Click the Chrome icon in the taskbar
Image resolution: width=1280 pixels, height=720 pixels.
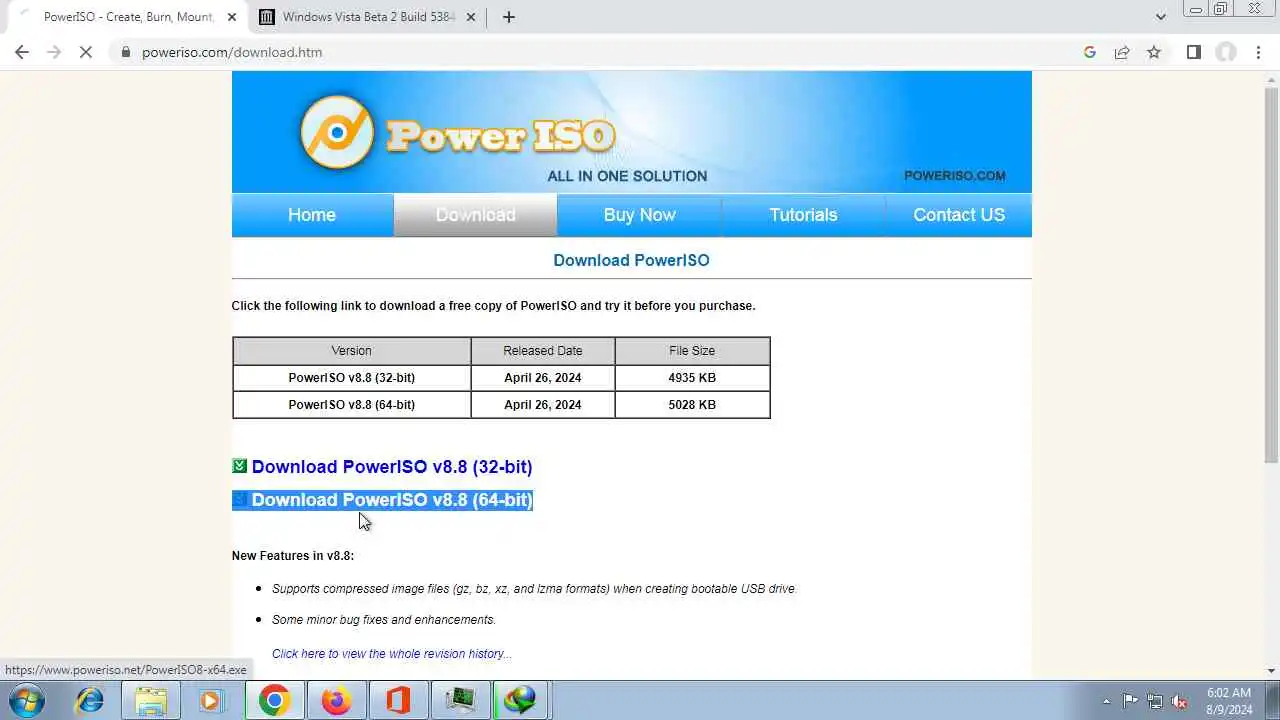(x=274, y=701)
